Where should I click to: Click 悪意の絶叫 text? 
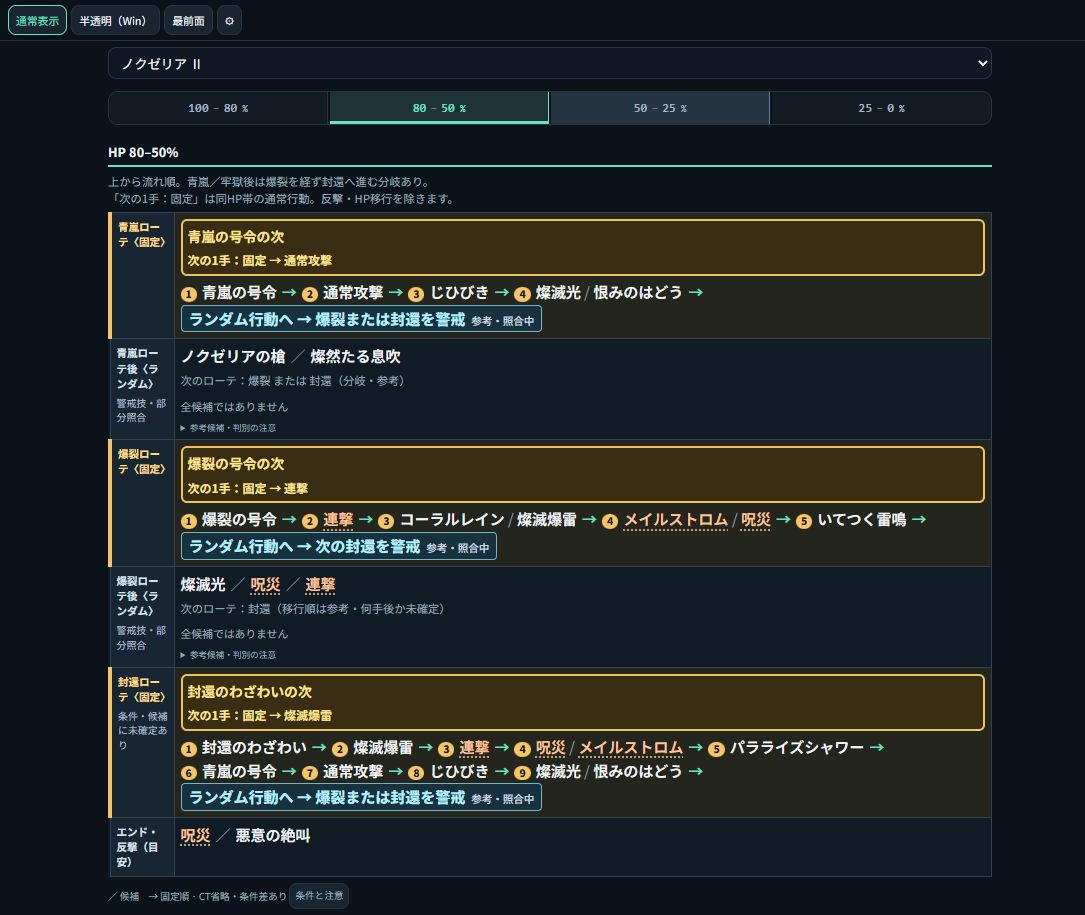pyautogui.click(x=273, y=836)
